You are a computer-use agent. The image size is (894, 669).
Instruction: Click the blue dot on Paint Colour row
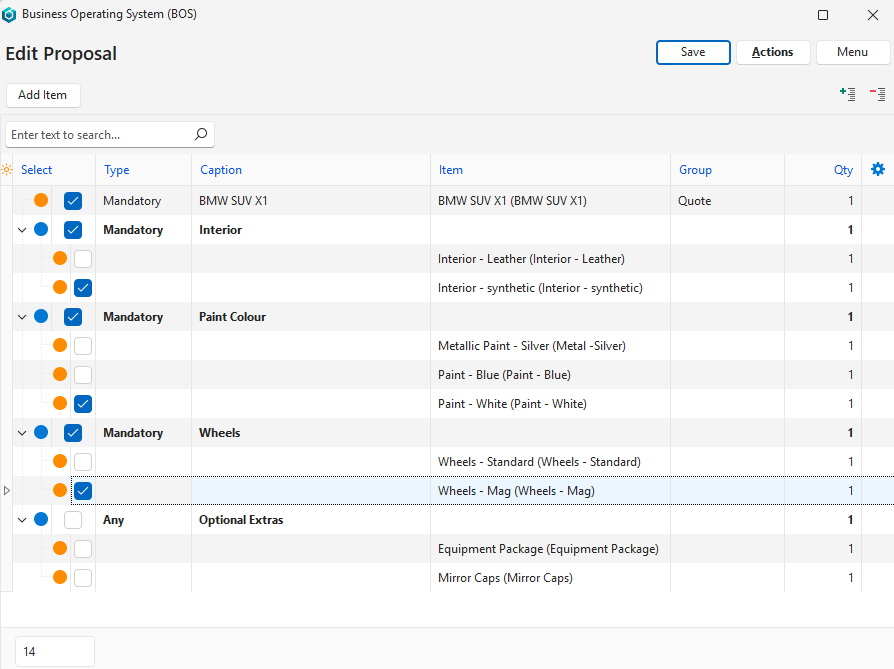point(41,317)
